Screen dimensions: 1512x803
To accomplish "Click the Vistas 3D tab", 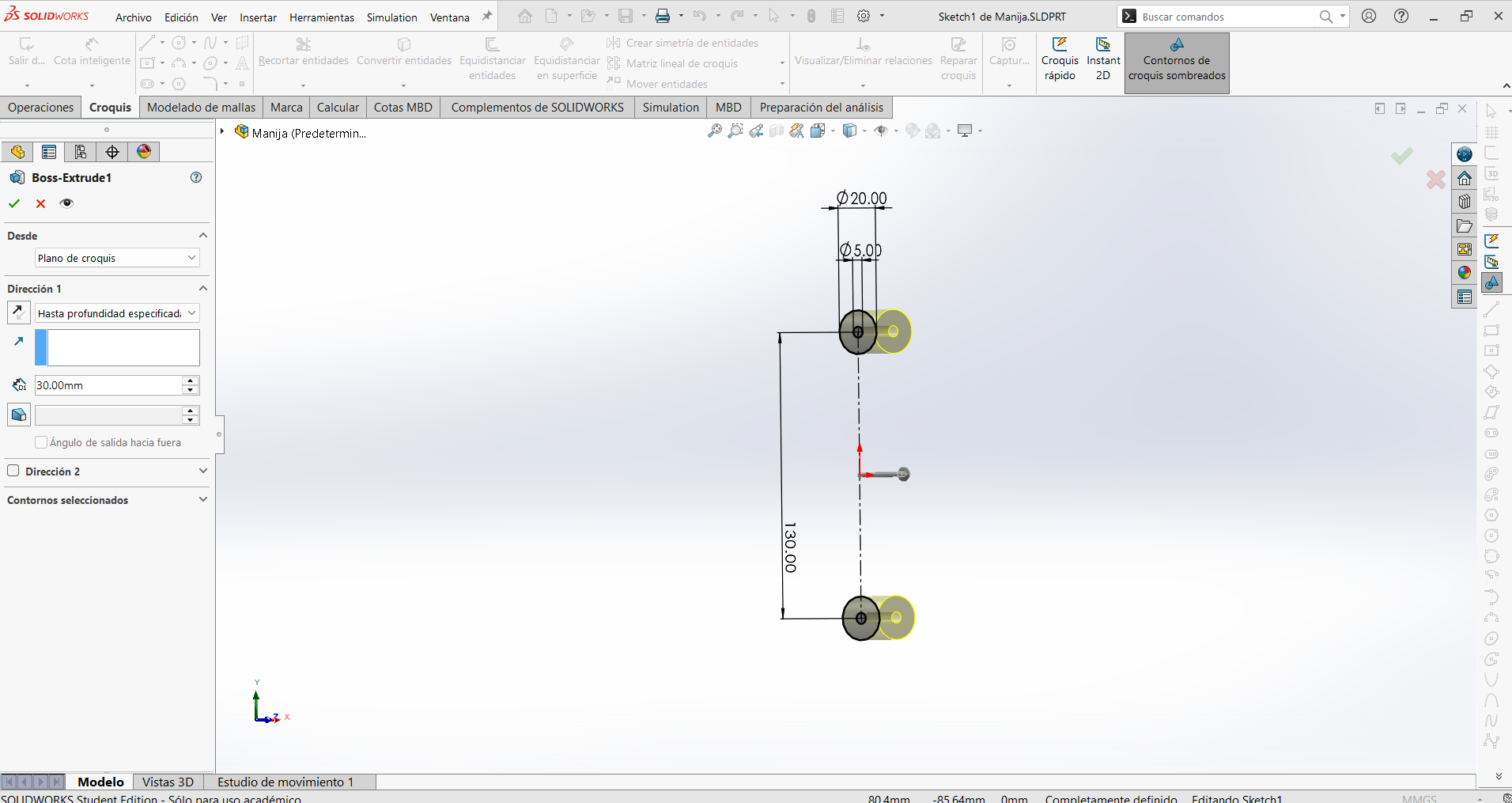I will click(168, 782).
